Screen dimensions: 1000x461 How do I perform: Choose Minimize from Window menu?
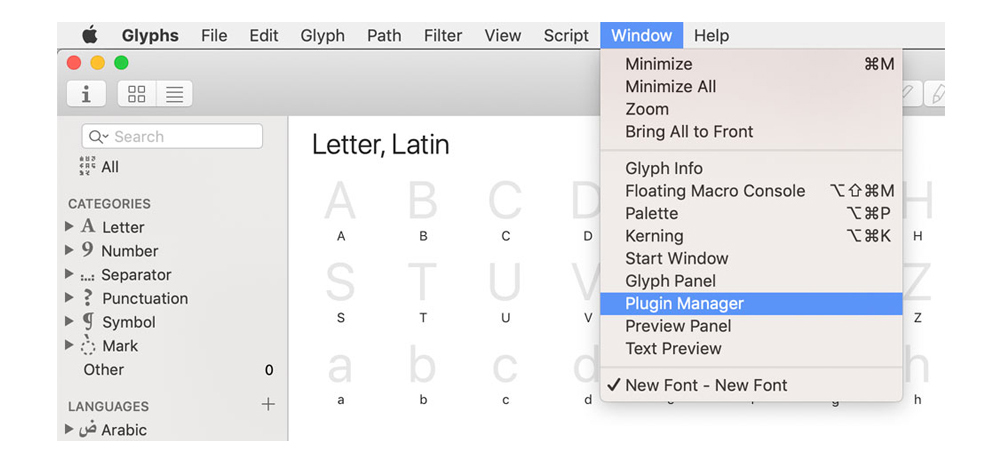coord(751,64)
